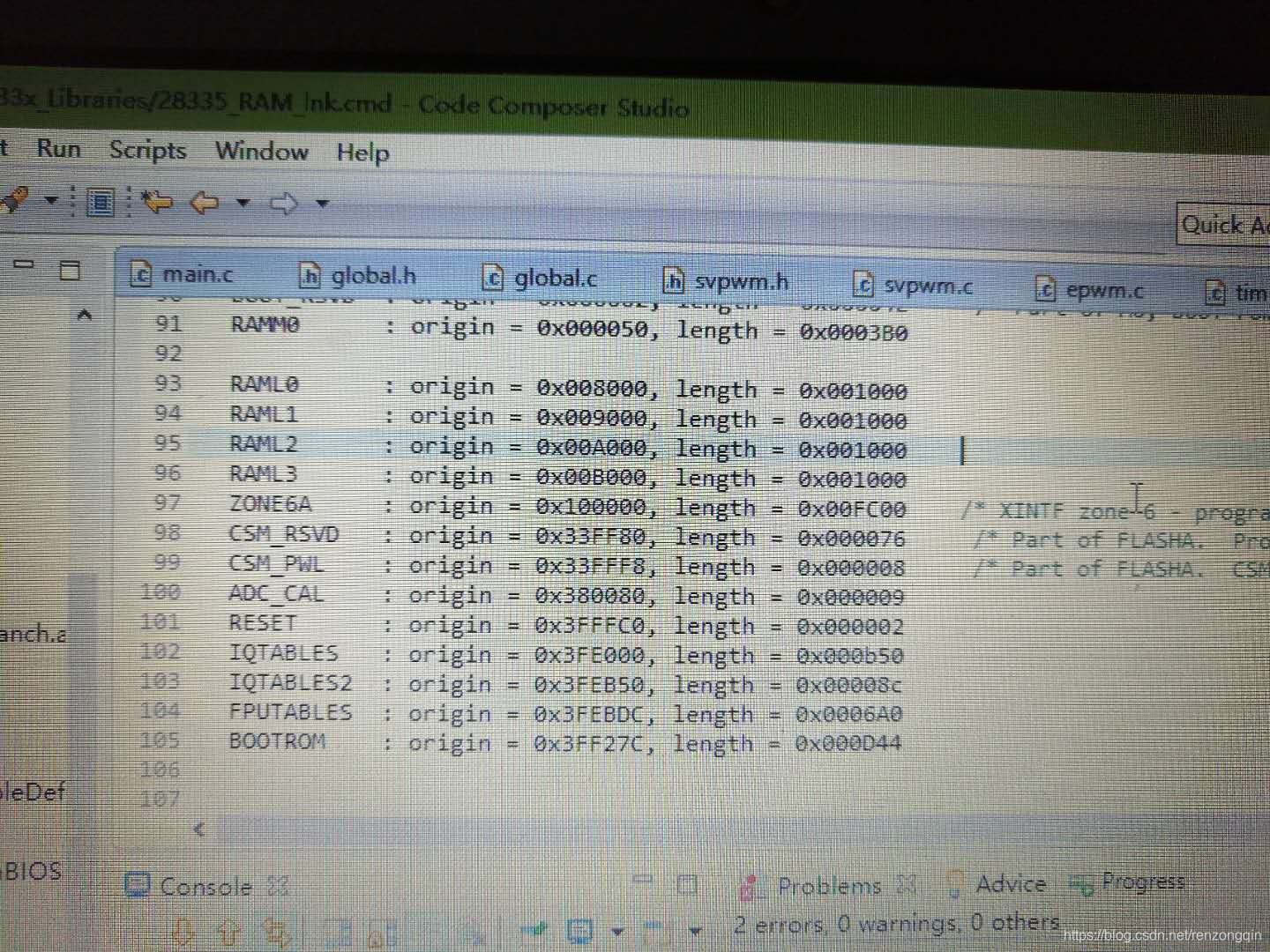The width and height of the screenshot is (1270, 952).
Task: Click the editor horizontal scrollbar left arrow
Action: 199,829
